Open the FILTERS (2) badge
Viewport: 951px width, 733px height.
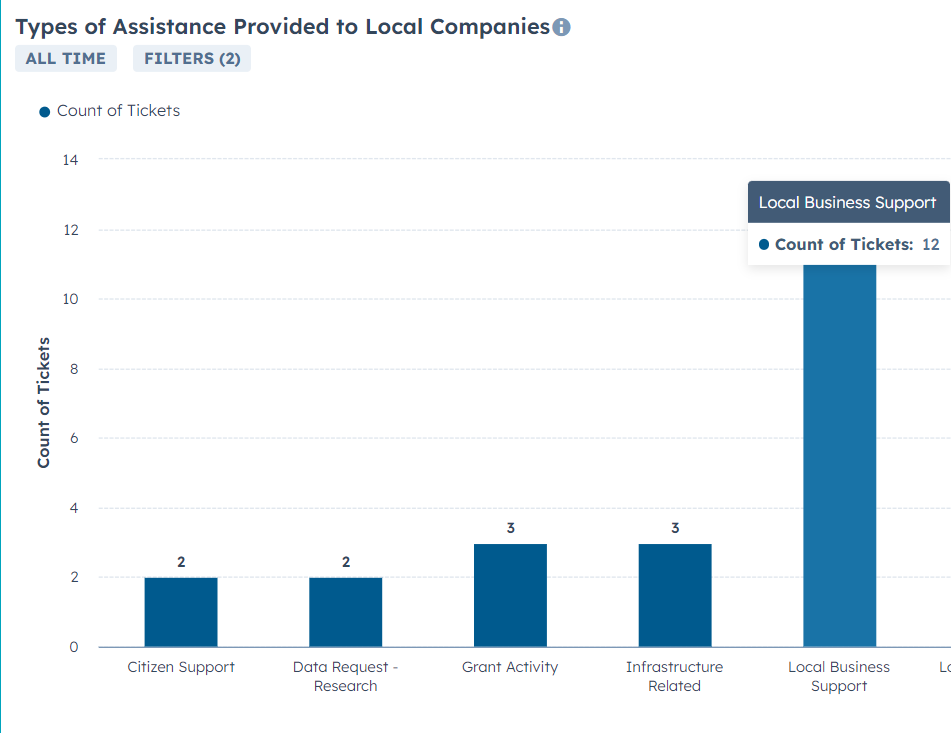[x=192, y=58]
